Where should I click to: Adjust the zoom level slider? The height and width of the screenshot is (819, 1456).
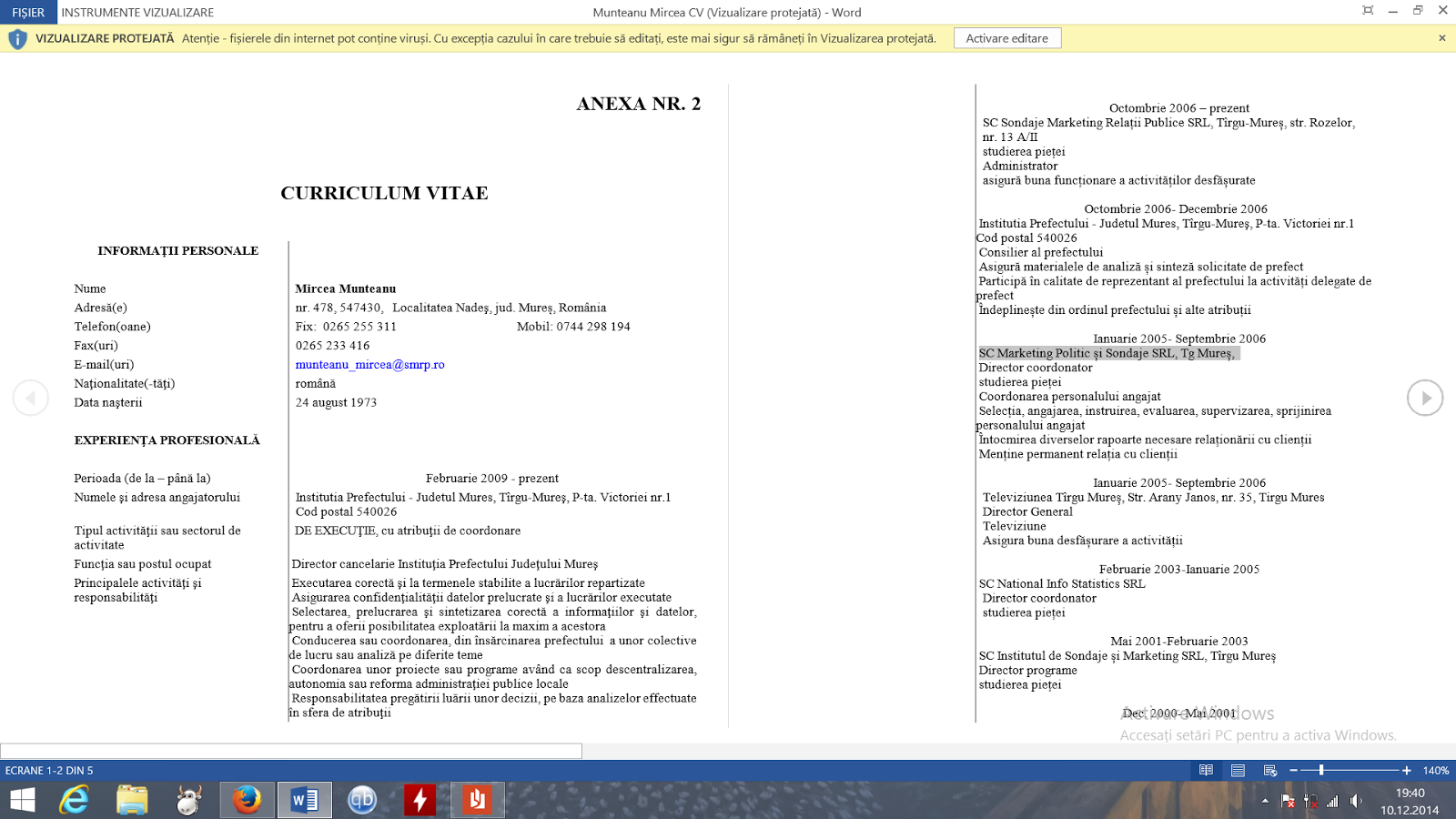coord(1321,770)
